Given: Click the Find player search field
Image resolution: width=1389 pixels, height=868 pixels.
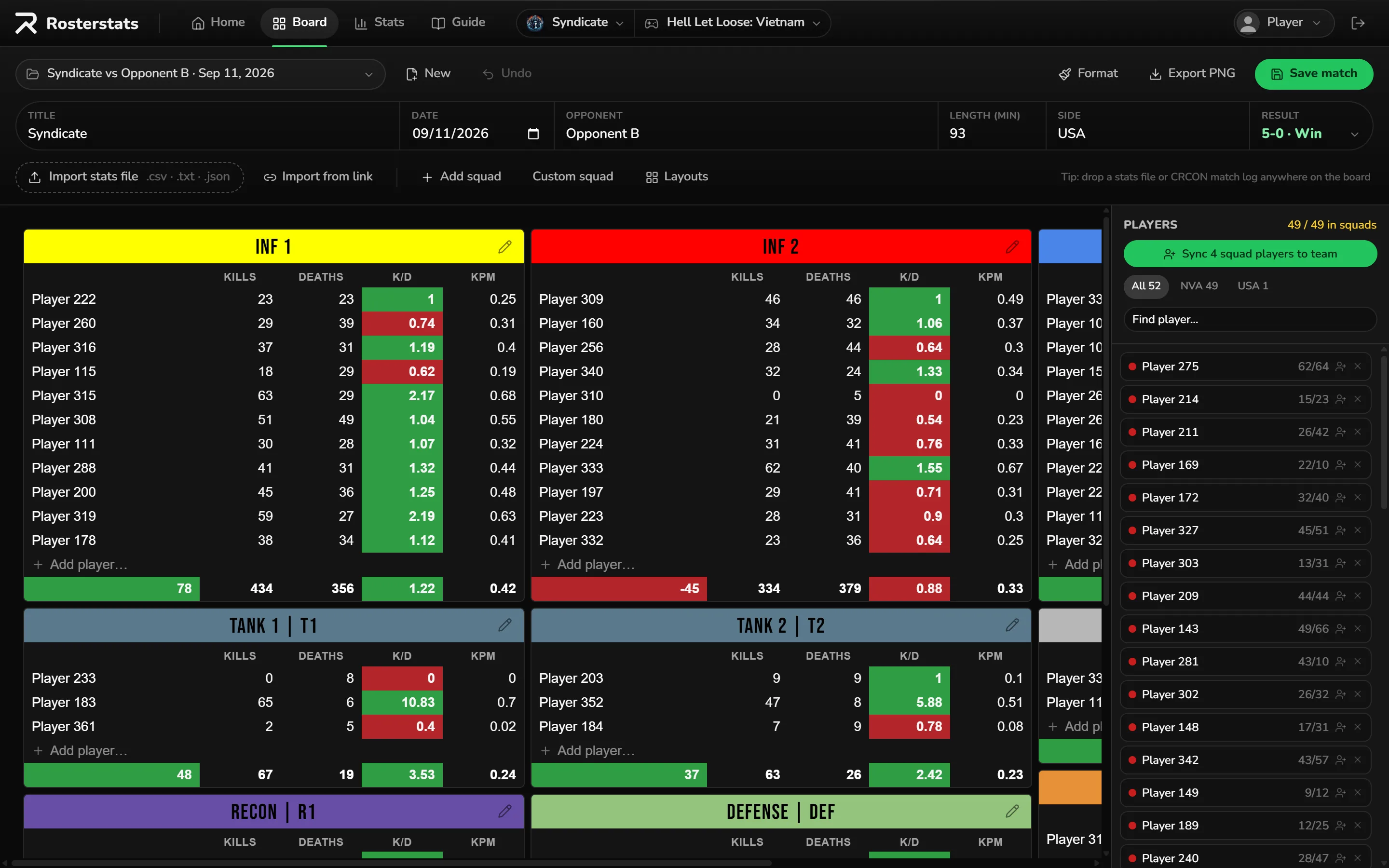Looking at the screenshot, I should click(1250, 319).
